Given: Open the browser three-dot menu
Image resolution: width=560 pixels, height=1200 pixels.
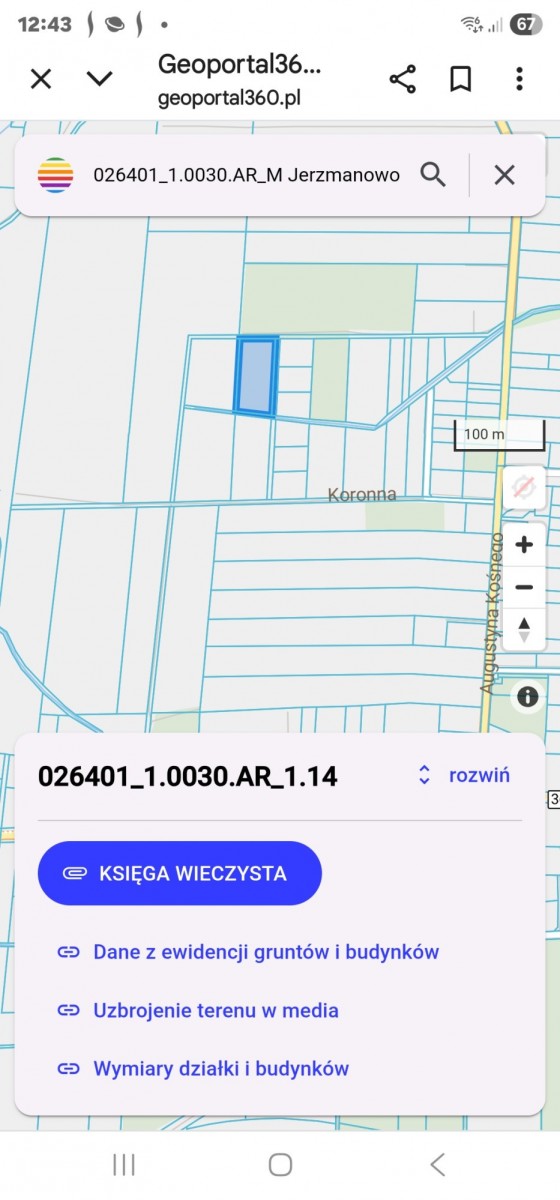Looking at the screenshot, I should point(519,79).
